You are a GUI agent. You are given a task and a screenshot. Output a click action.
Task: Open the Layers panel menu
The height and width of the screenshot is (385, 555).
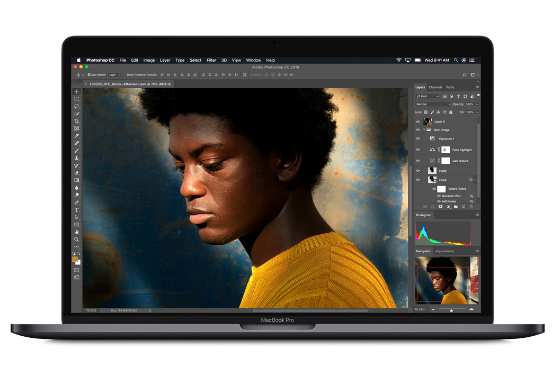pyautogui.click(x=477, y=87)
